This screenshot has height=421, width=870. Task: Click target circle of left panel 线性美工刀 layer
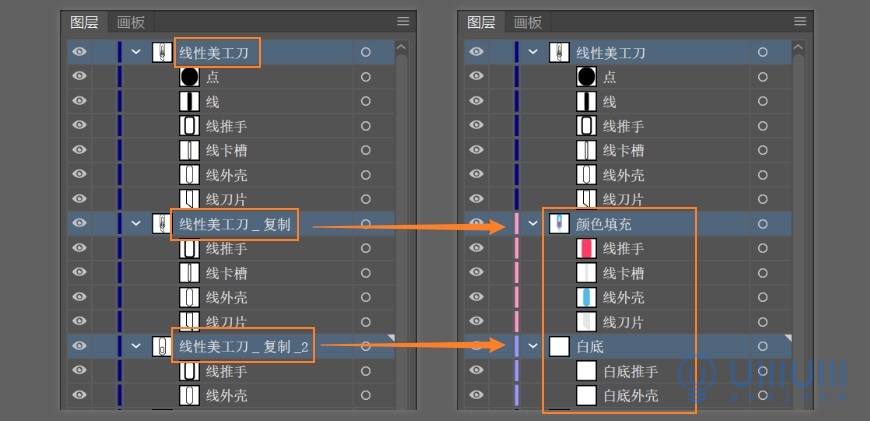[365, 52]
